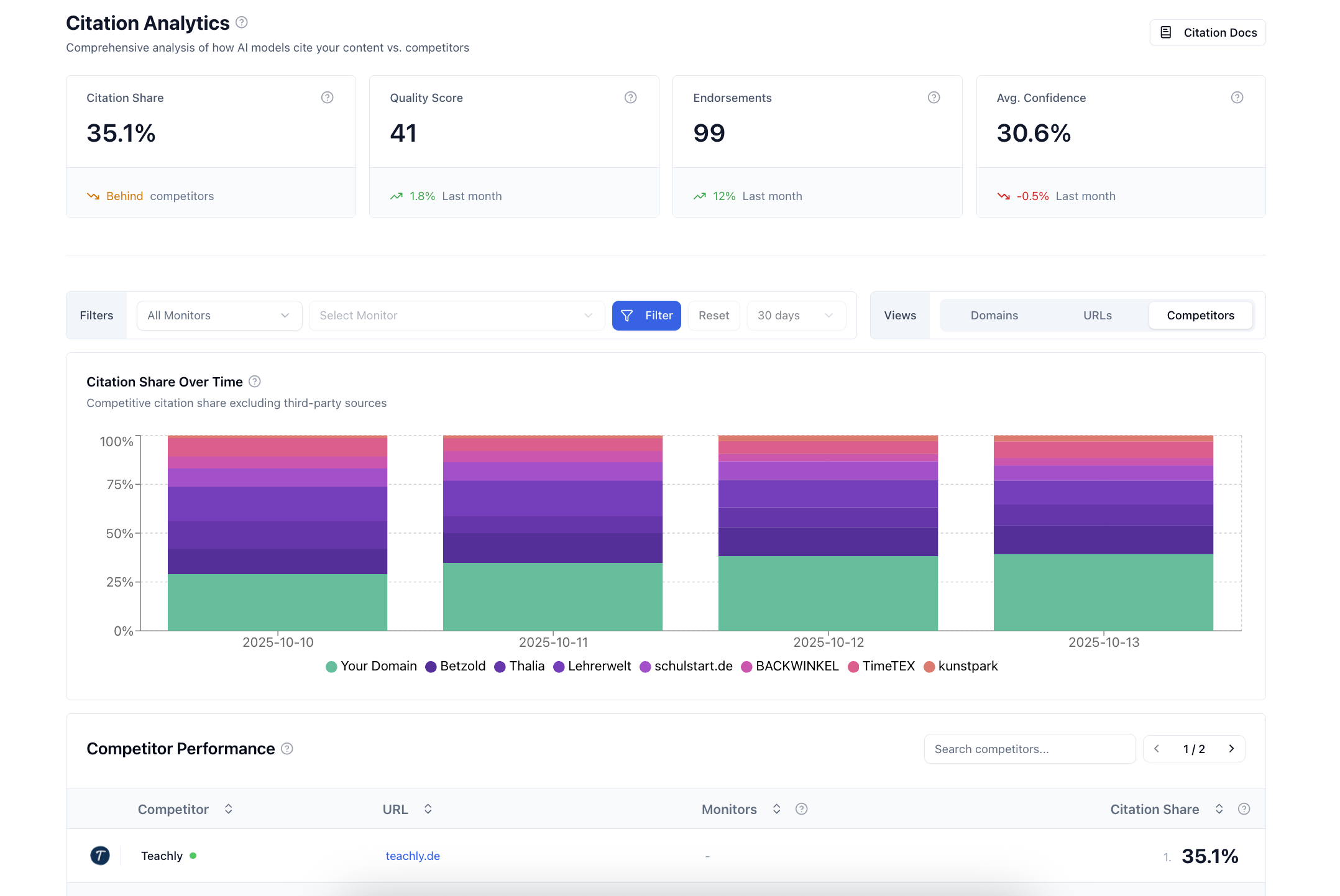Image resolution: width=1340 pixels, height=896 pixels.
Task: Click the Quality Score help icon
Action: (630, 98)
